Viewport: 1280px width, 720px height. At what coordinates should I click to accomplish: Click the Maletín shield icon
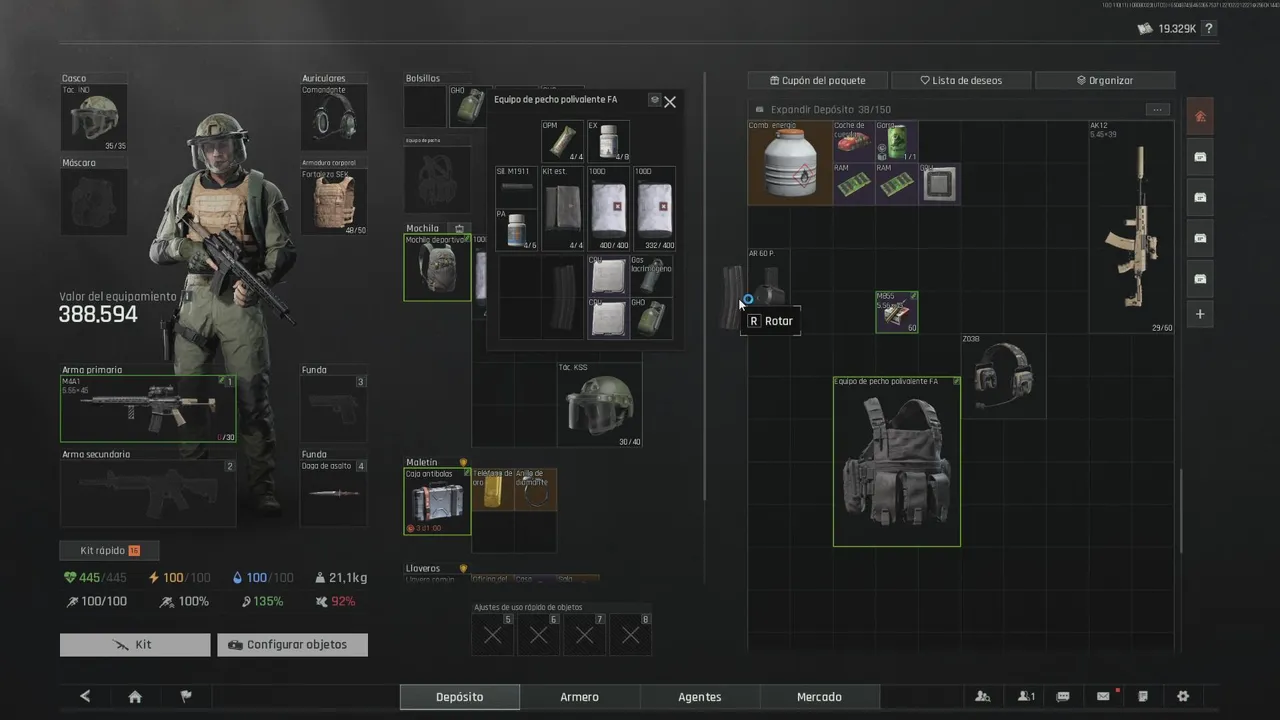pos(463,463)
